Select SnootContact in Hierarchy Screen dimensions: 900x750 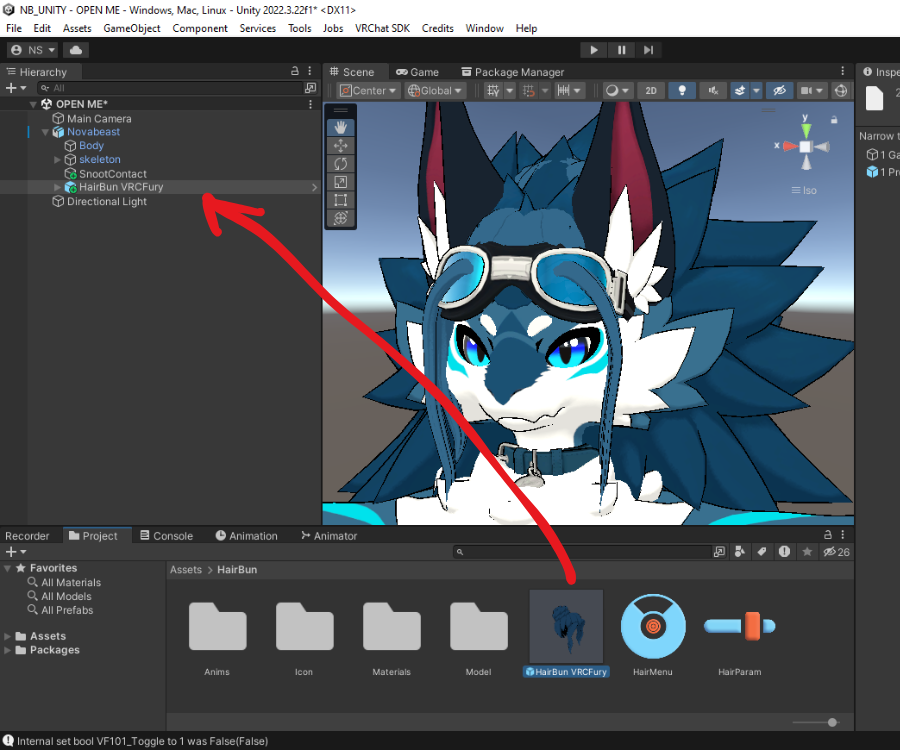coord(112,174)
